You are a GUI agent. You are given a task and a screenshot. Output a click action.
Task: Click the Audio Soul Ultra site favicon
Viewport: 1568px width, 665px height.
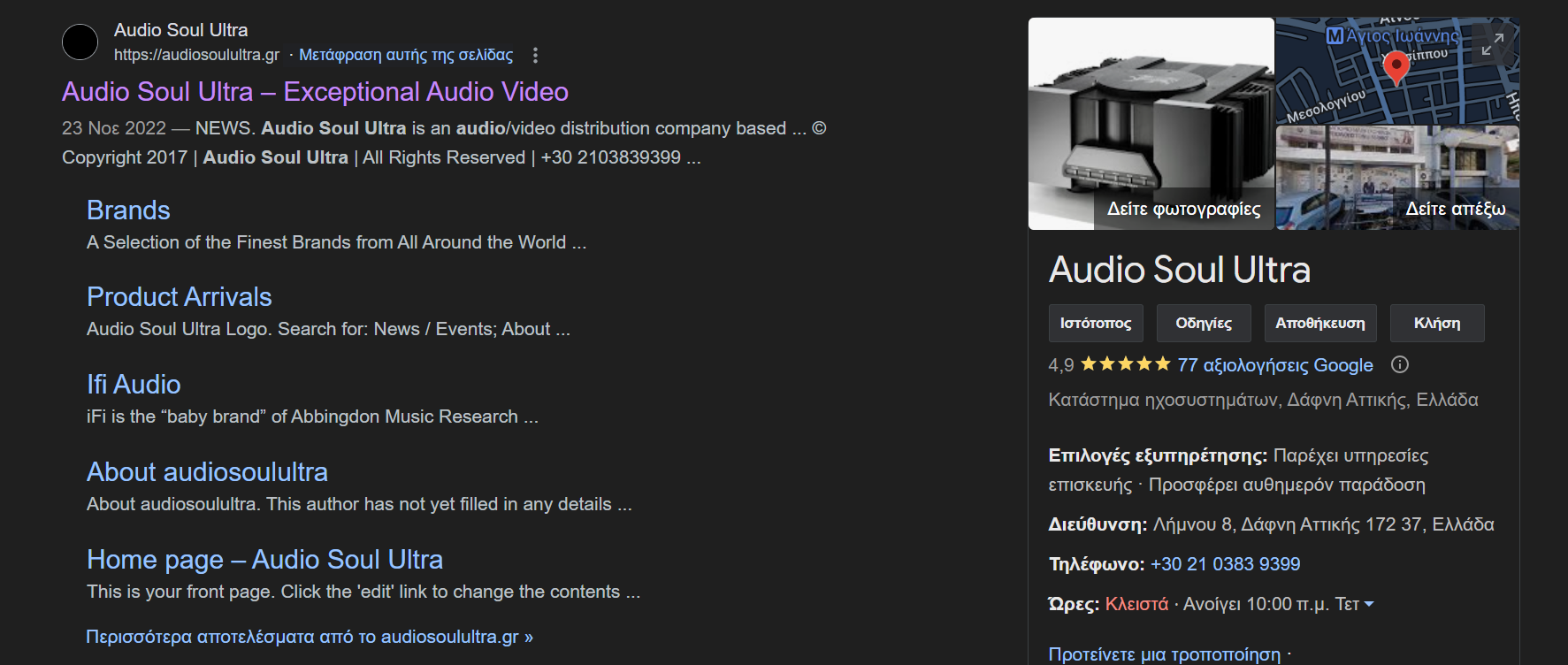click(80, 42)
